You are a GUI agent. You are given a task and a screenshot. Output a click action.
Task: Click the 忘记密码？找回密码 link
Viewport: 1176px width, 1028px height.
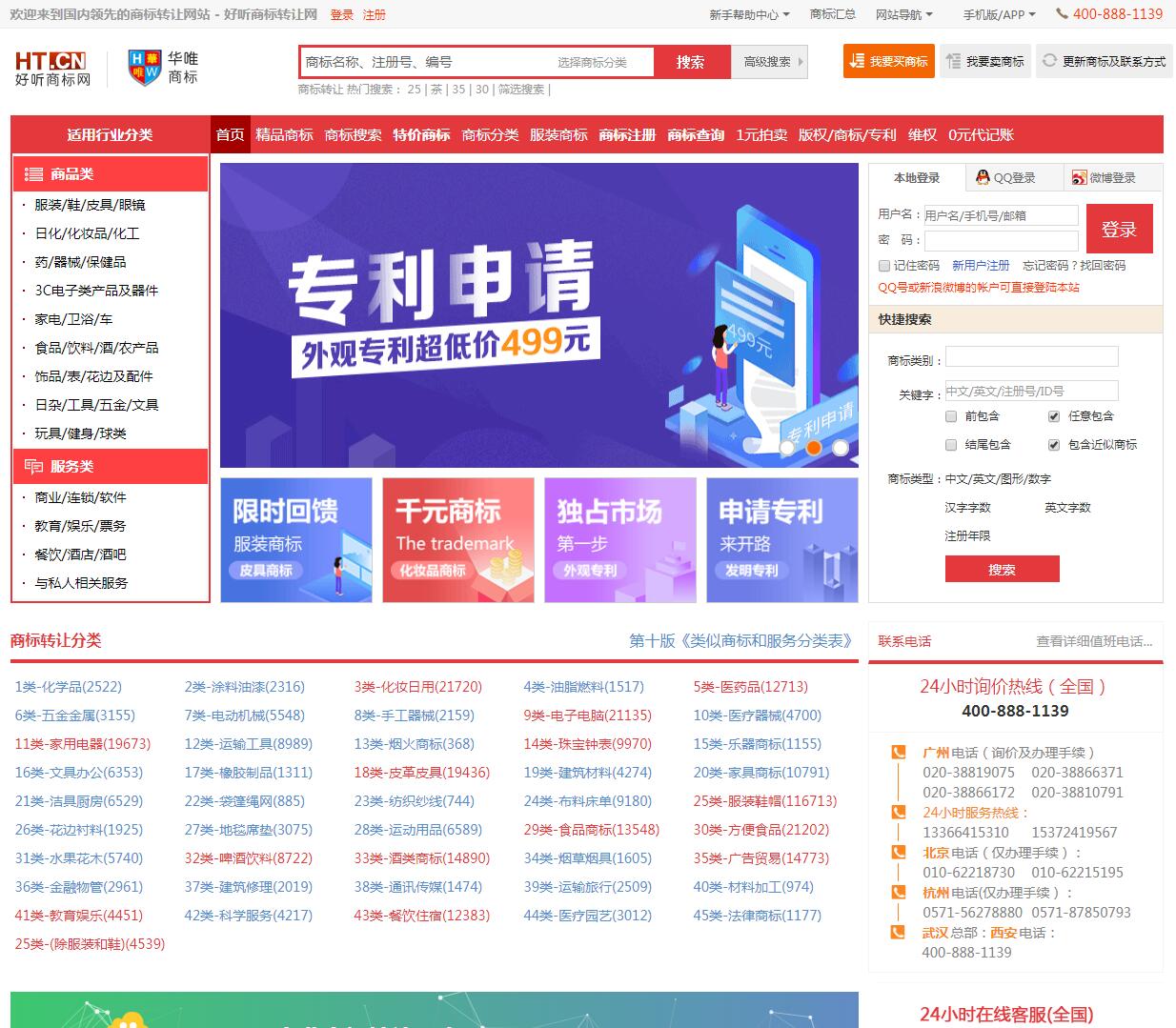1074,266
